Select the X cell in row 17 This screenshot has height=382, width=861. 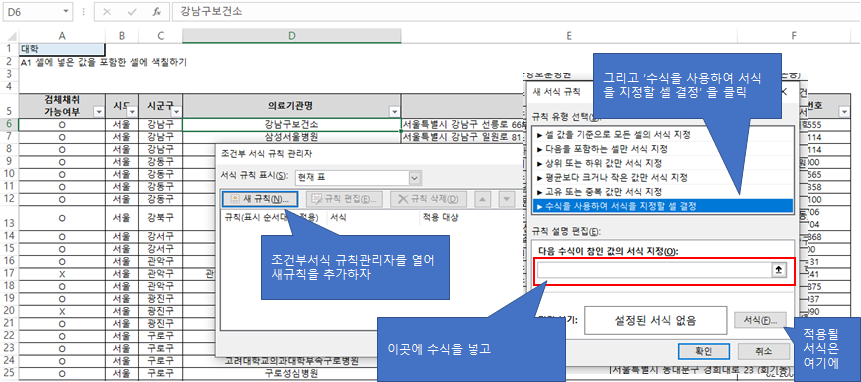point(62,273)
